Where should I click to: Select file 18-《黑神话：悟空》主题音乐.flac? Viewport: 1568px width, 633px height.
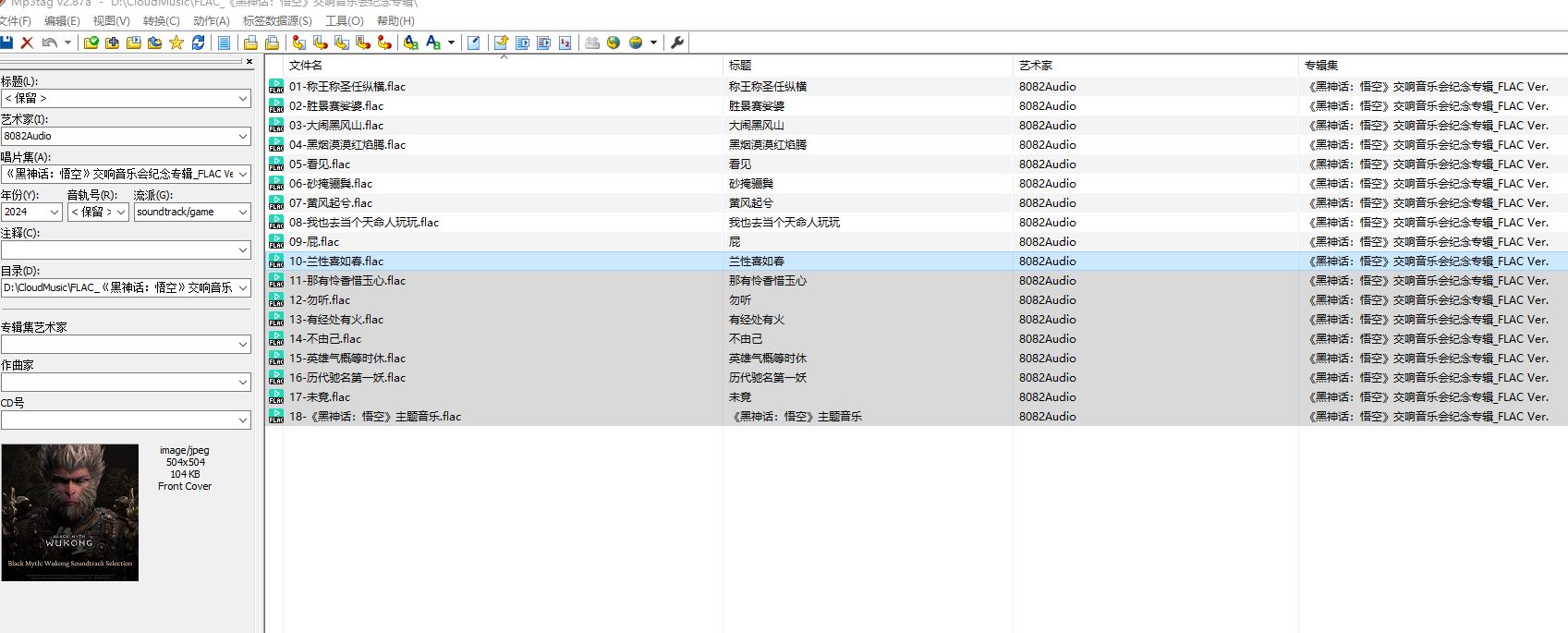click(375, 416)
